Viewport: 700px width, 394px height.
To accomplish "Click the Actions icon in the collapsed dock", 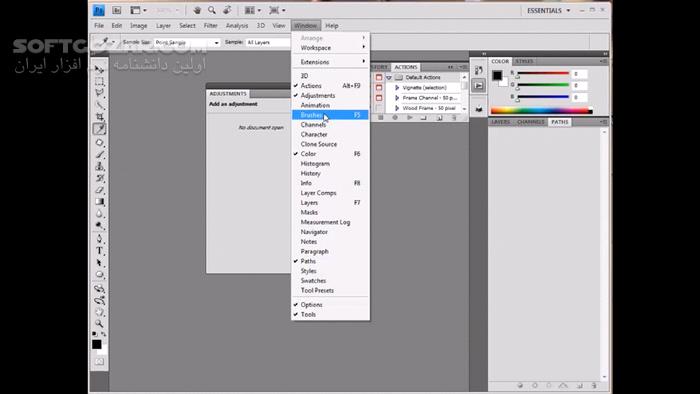I will point(478,85).
